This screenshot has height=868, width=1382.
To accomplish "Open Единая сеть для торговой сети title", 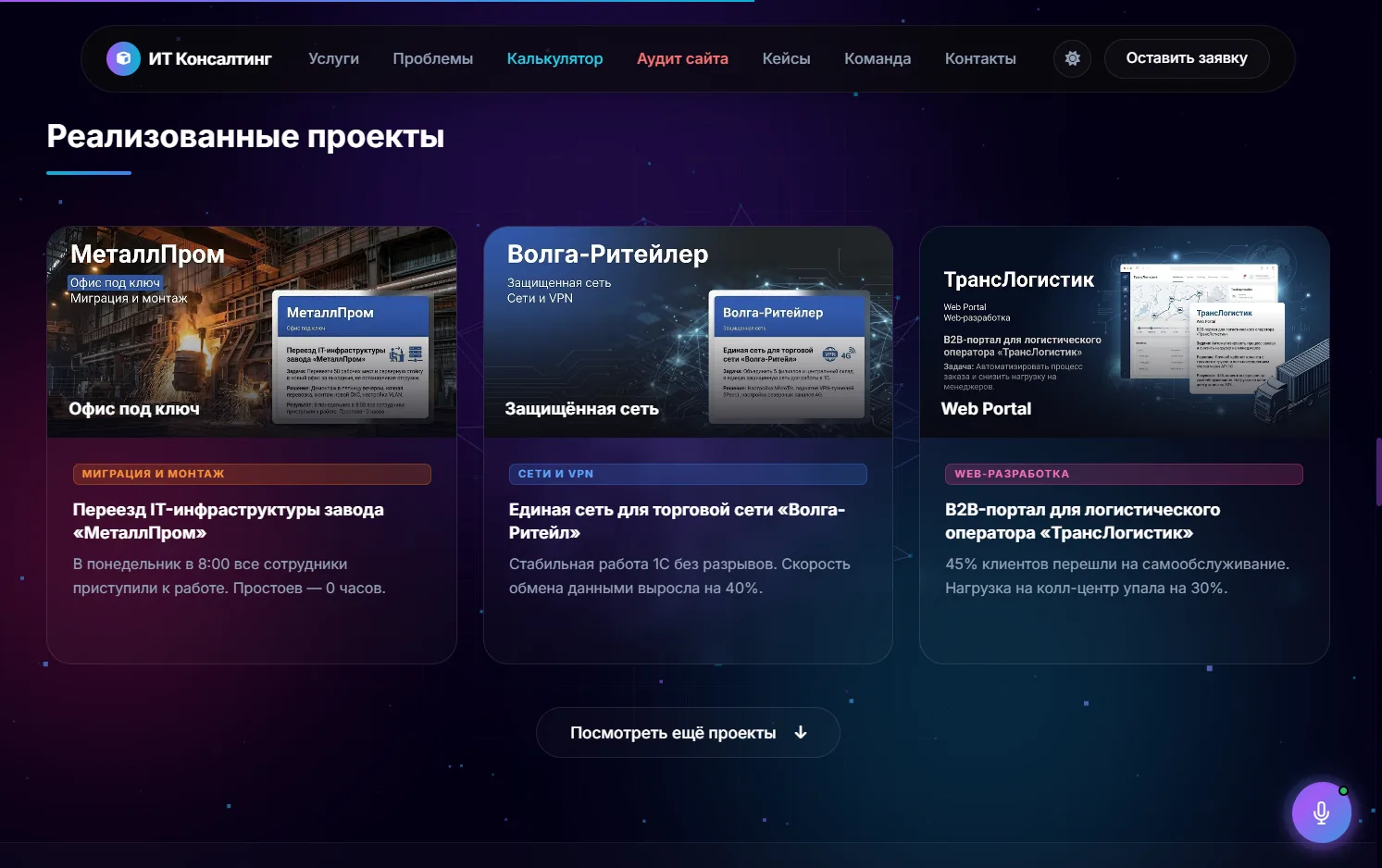I will 677,521.
